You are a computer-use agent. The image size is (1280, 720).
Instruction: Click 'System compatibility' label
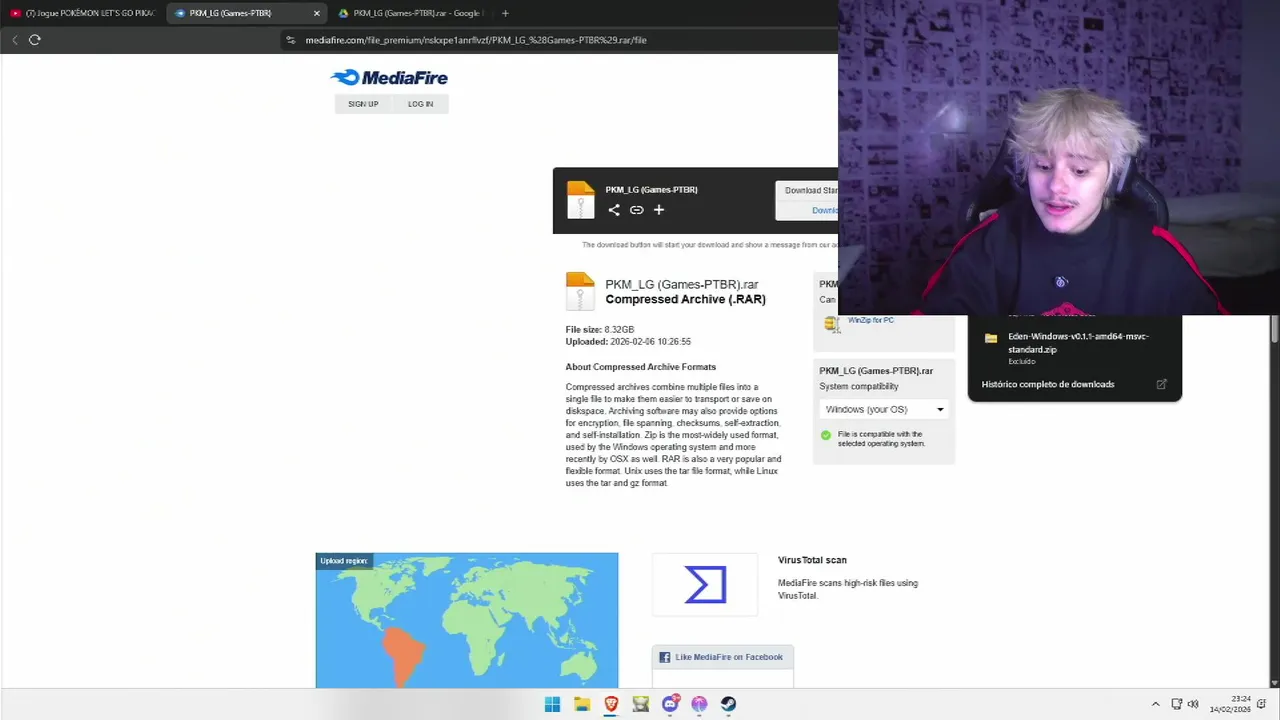(859, 386)
